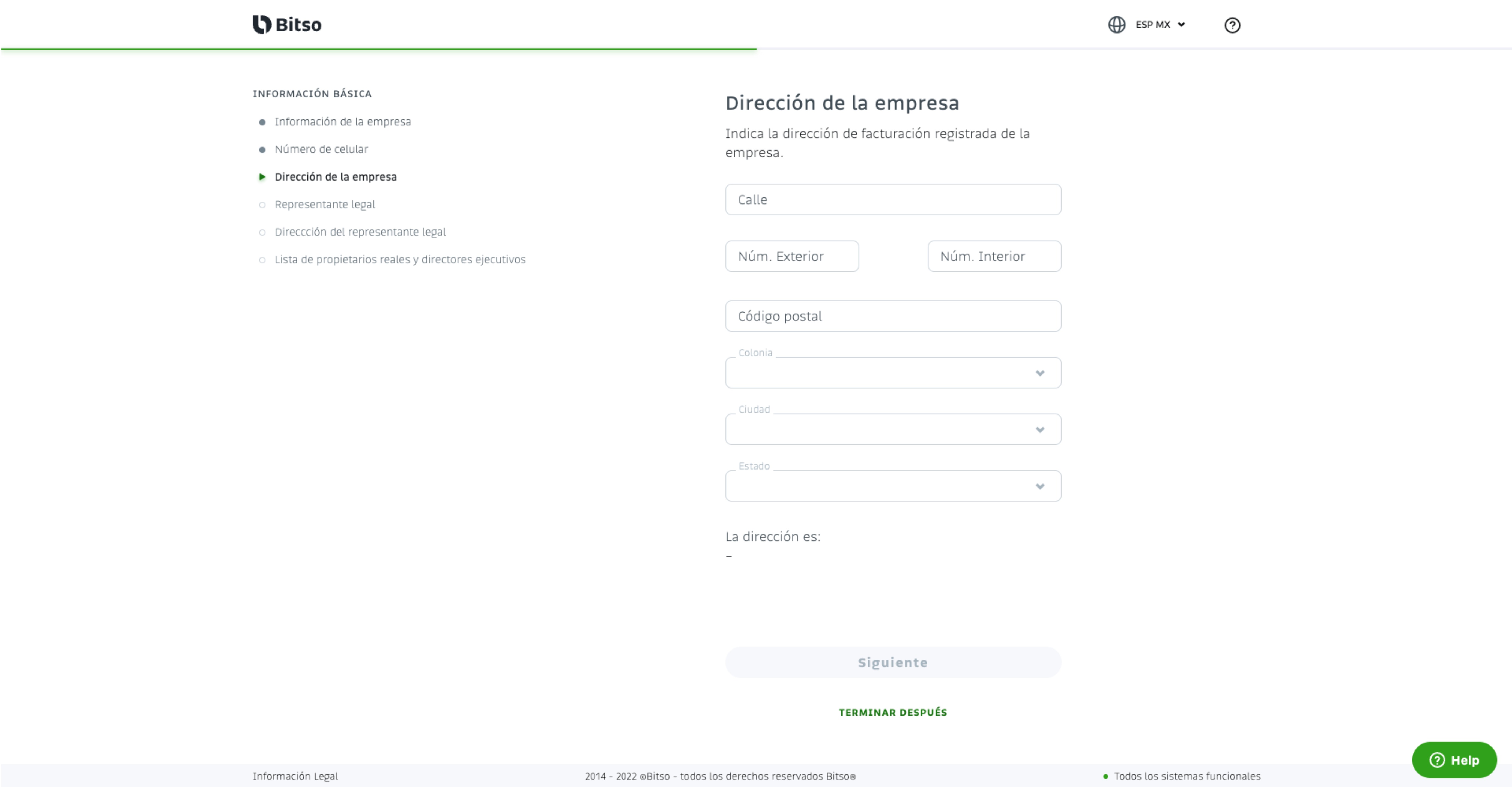1512x787 pixels.
Task: Click the green arrow beside Dirección de la empresa
Action: 262,177
